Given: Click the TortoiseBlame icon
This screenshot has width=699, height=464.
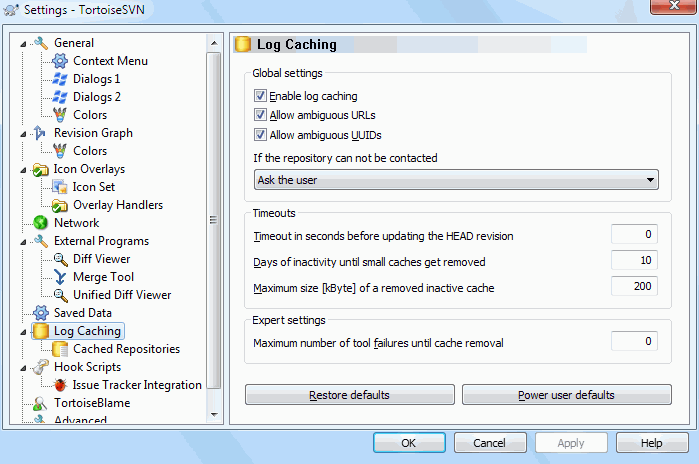Looking at the screenshot, I should (41, 403).
